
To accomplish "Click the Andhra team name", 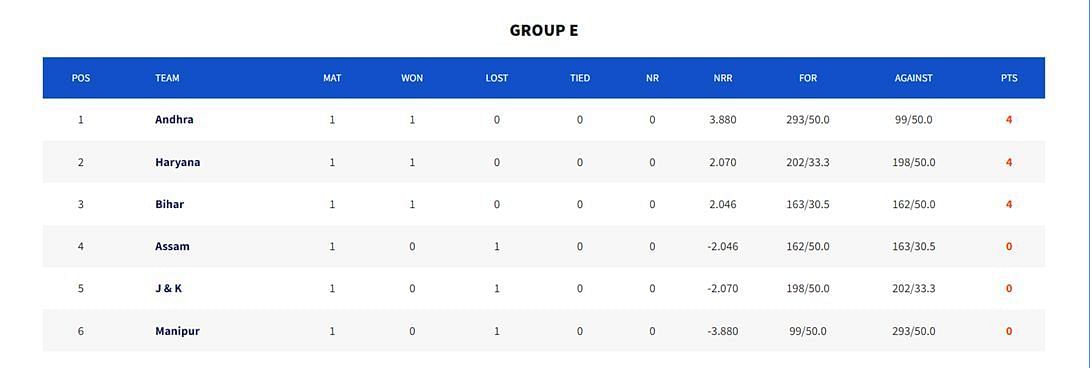I will coord(174,120).
